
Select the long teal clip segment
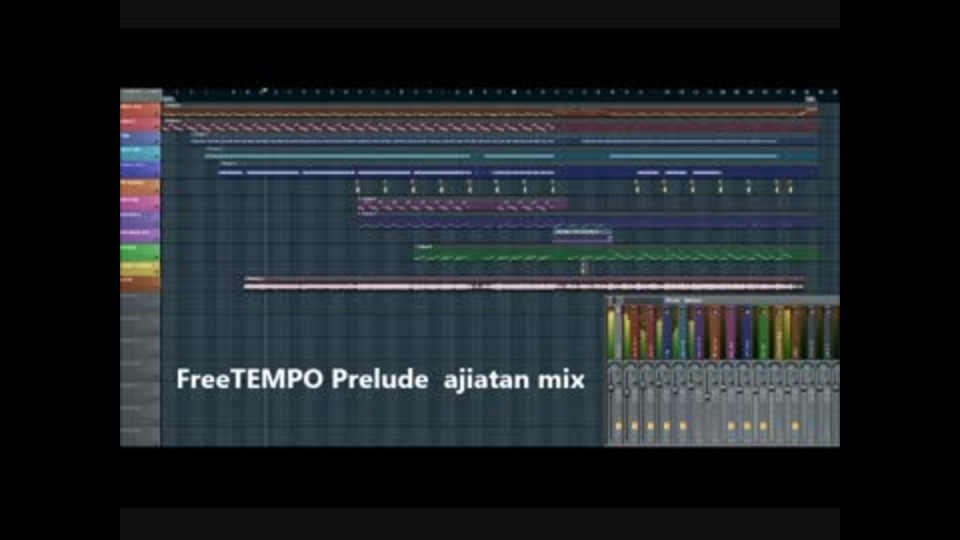[x=338, y=156]
